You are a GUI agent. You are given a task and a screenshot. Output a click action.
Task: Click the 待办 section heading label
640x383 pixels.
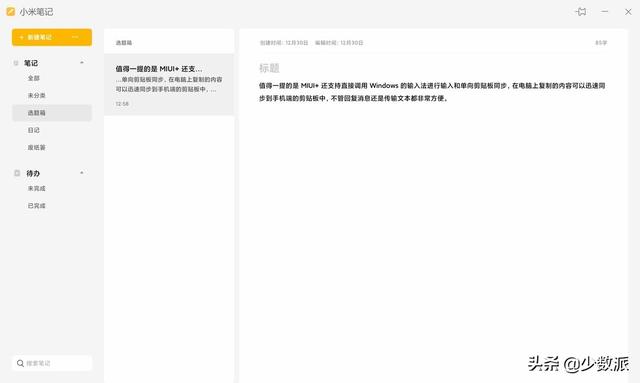[x=33, y=173]
